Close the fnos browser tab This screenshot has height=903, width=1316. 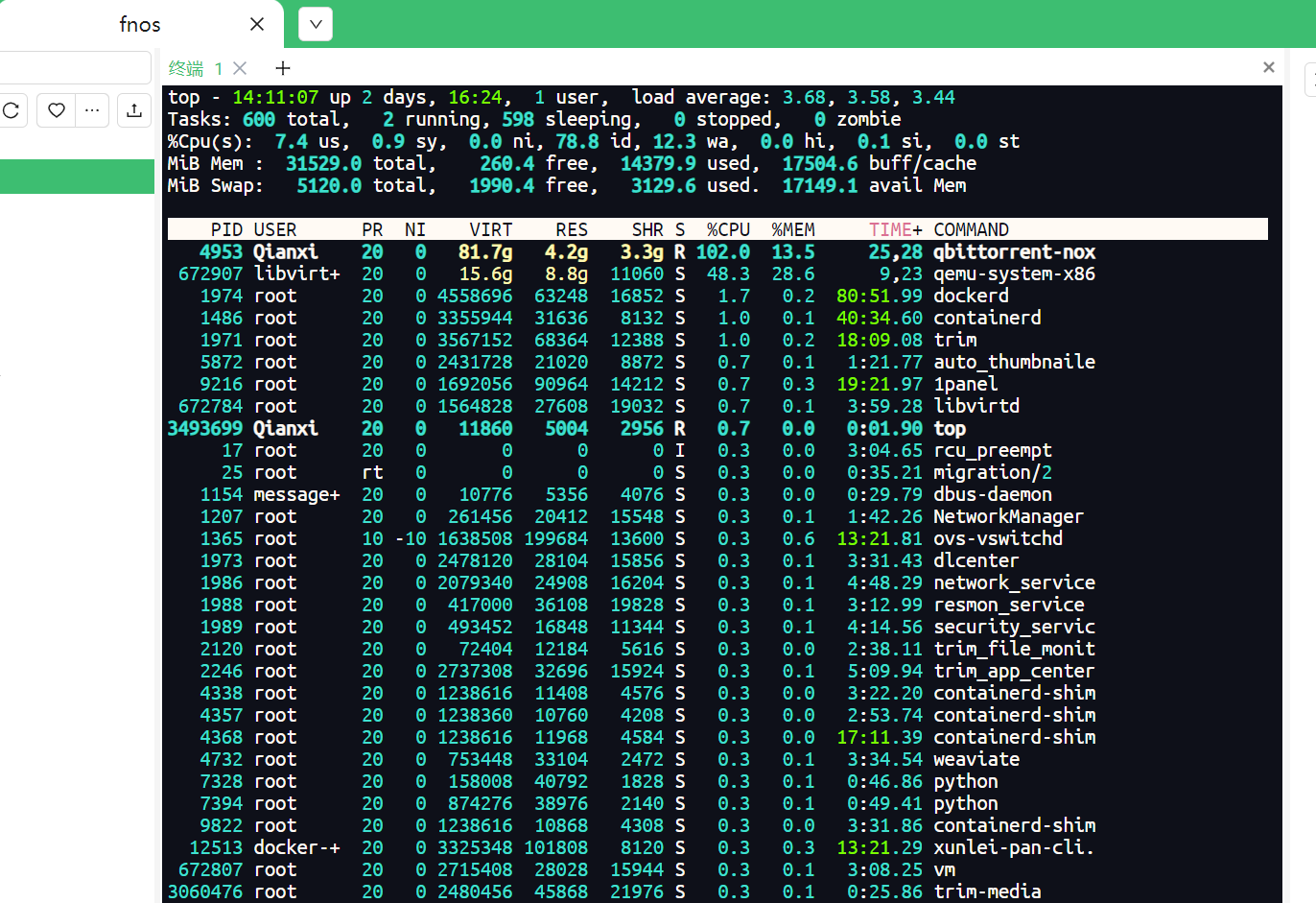coord(257,24)
